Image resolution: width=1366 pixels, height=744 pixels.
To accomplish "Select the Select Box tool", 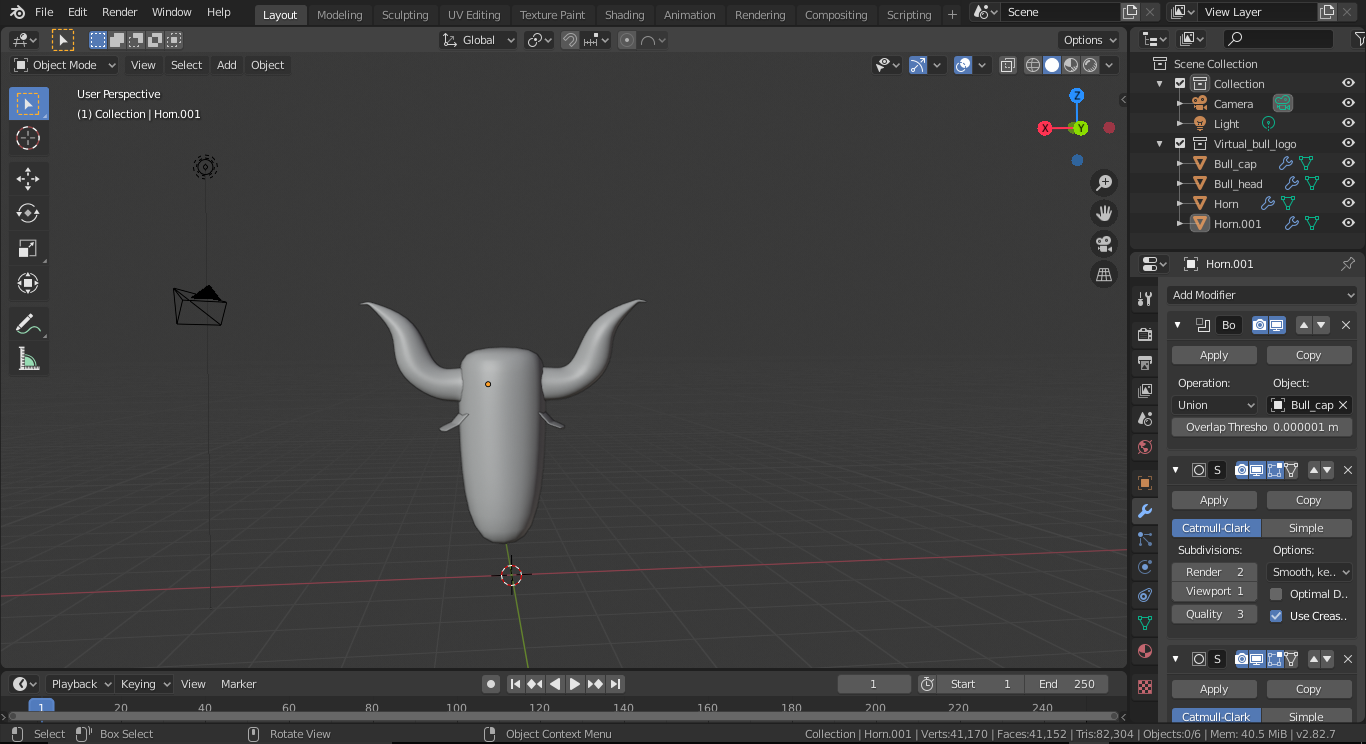I will point(29,104).
